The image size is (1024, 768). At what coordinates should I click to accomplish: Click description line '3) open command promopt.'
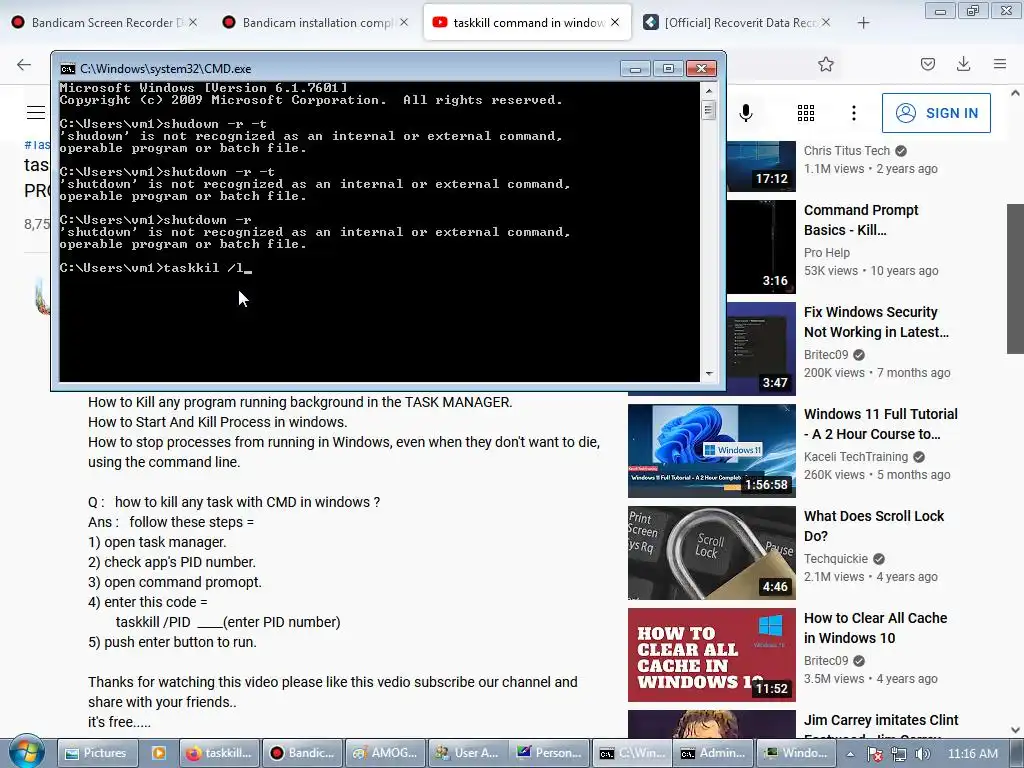click(174, 582)
